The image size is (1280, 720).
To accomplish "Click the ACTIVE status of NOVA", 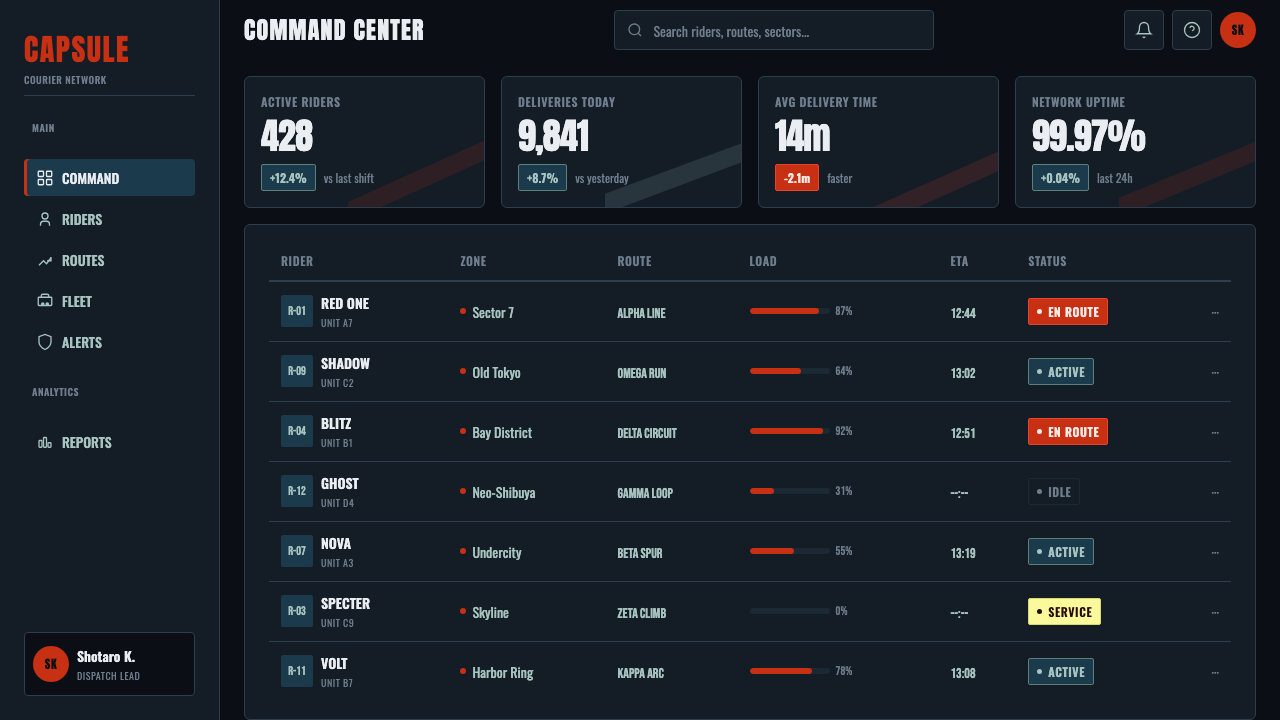I will [x=1061, y=552].
